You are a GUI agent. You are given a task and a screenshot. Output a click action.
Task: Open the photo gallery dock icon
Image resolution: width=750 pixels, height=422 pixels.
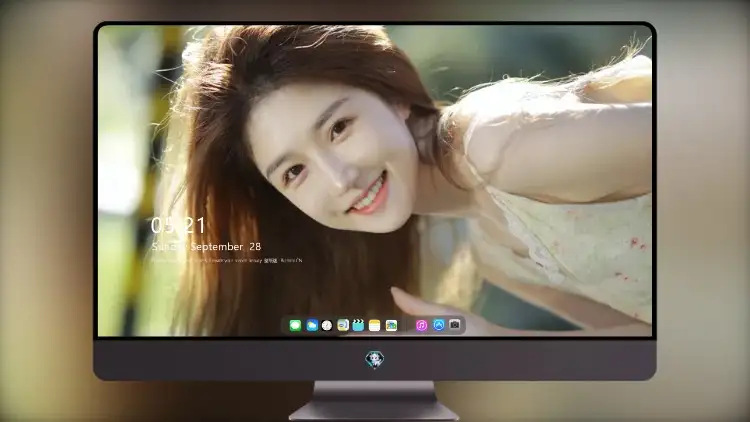tap(391, 325)
